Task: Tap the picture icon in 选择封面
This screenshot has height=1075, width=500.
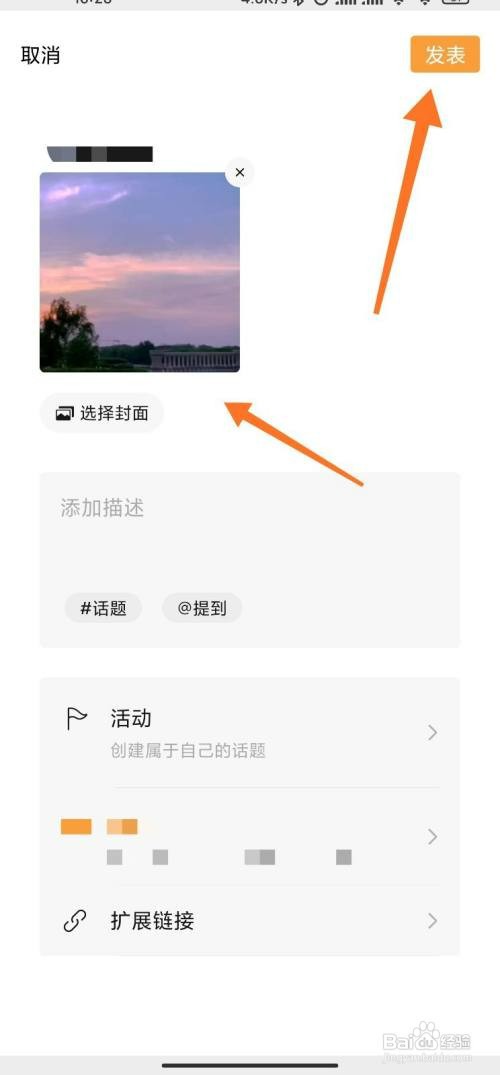Action: point(64,413)
